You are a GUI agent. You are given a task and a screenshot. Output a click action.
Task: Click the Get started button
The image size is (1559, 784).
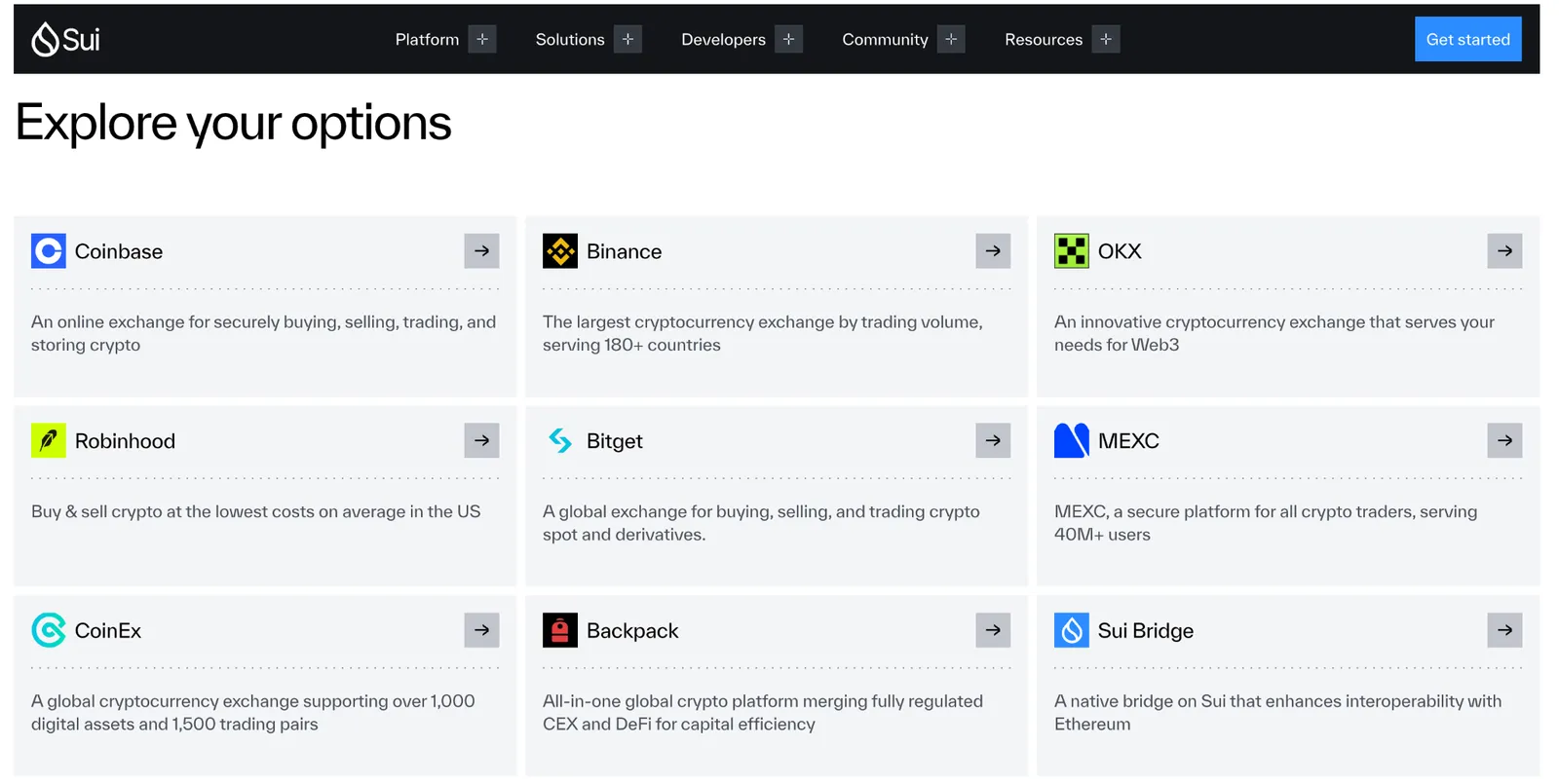tap(1467, 39)
